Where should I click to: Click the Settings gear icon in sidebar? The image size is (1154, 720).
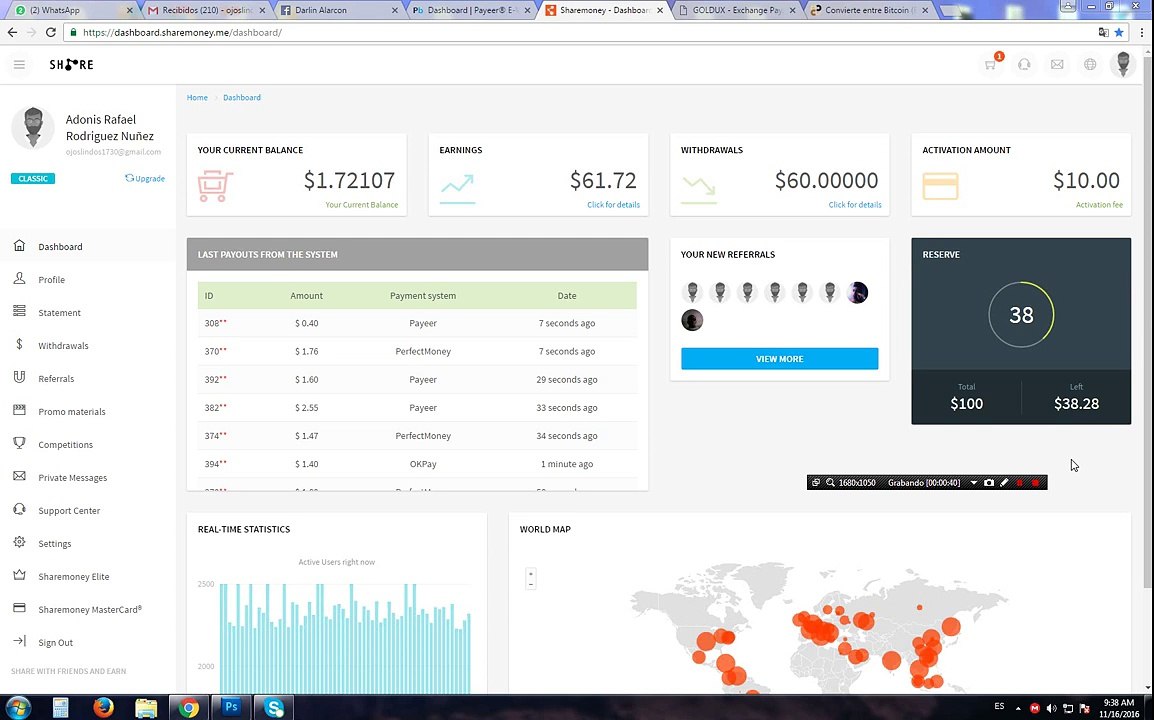click(x=19, y=543)
